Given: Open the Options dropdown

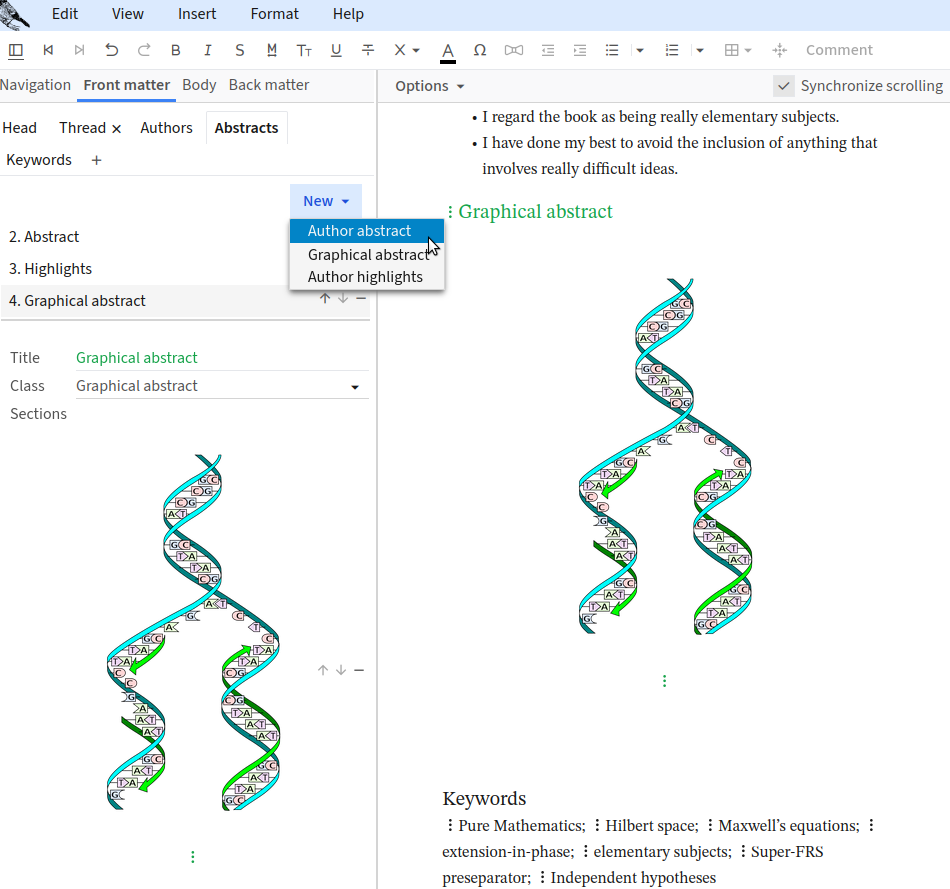Looking at the screenshot, I should point(429,86).
